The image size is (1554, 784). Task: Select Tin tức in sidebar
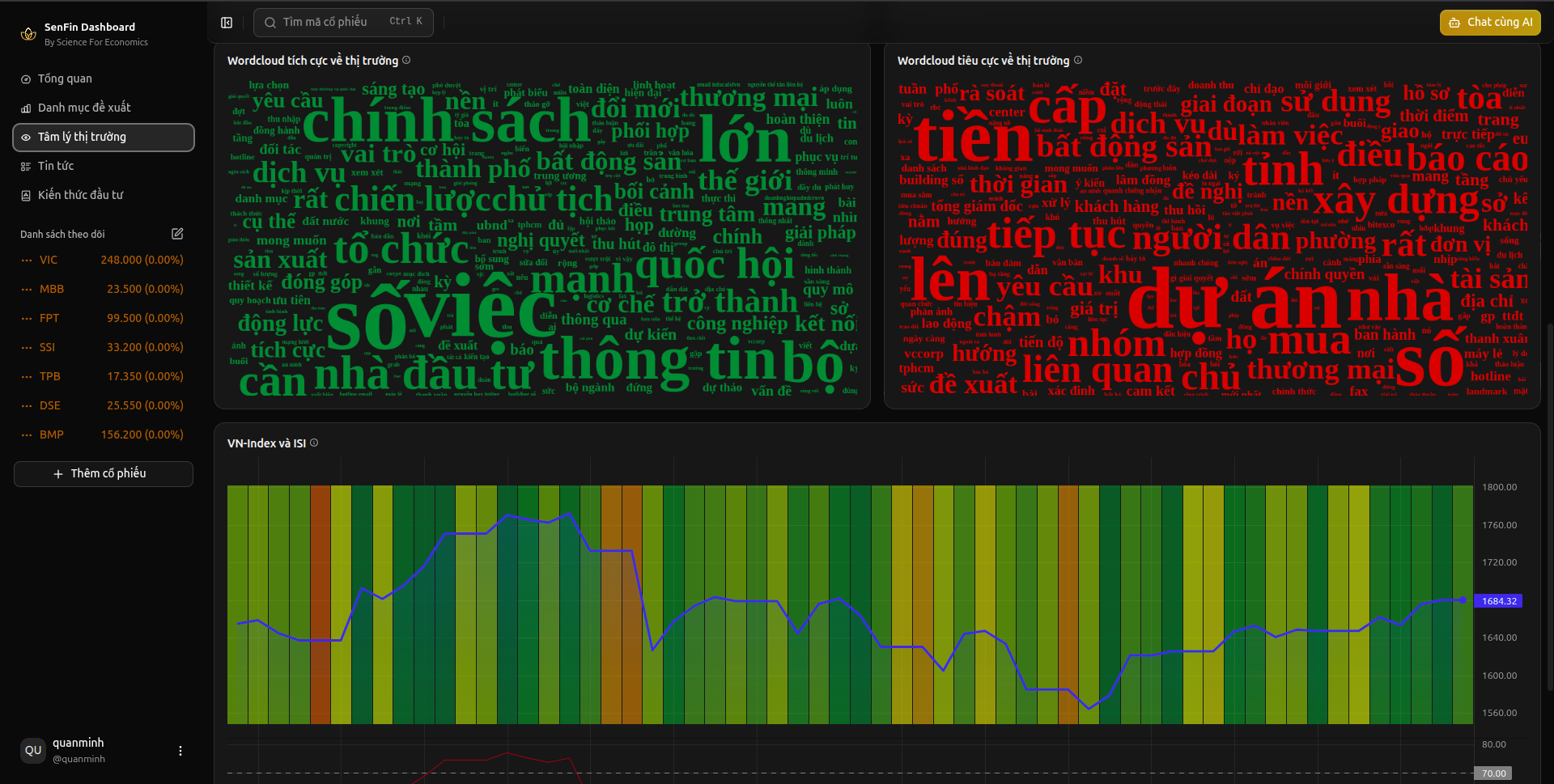tap(56, 166)
